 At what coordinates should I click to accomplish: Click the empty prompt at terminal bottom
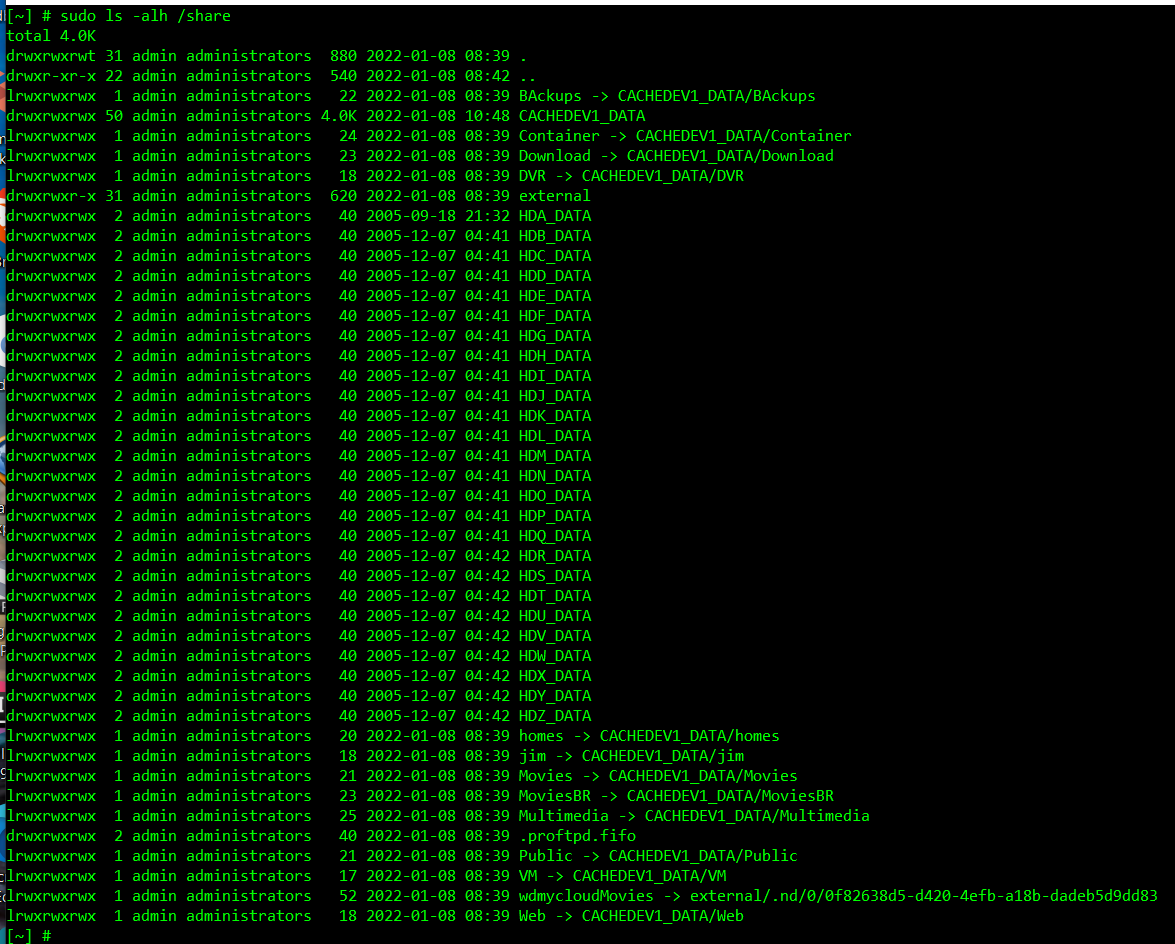pos(46,935)
